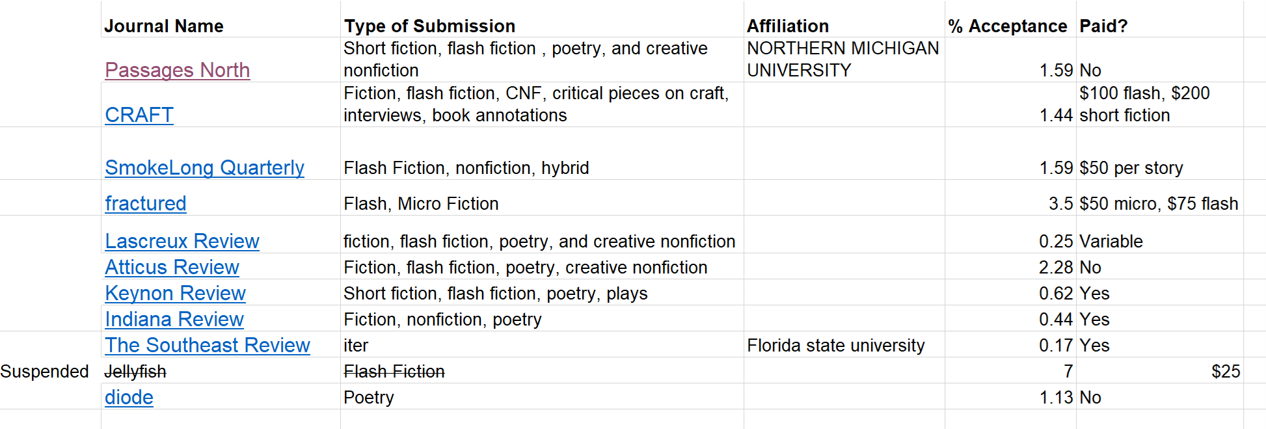Open the diode journal link
The image size is (1266, 429).
[129, 397]
